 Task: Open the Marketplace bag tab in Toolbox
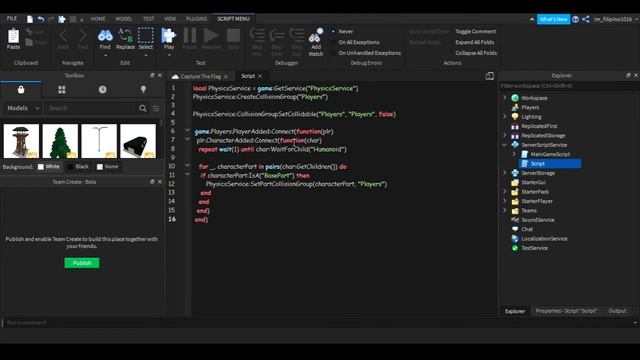pos(21,89)
